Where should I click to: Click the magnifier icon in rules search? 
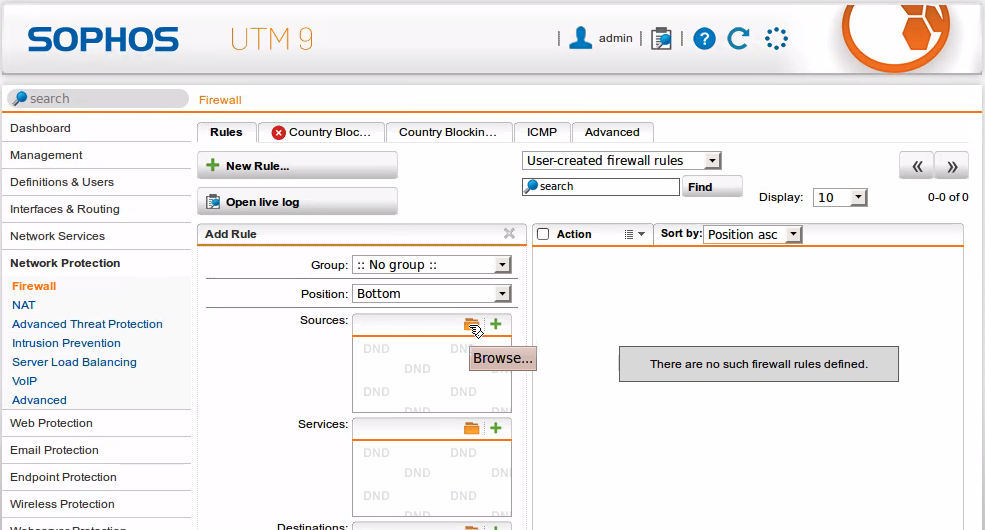[x=531, y=186]
